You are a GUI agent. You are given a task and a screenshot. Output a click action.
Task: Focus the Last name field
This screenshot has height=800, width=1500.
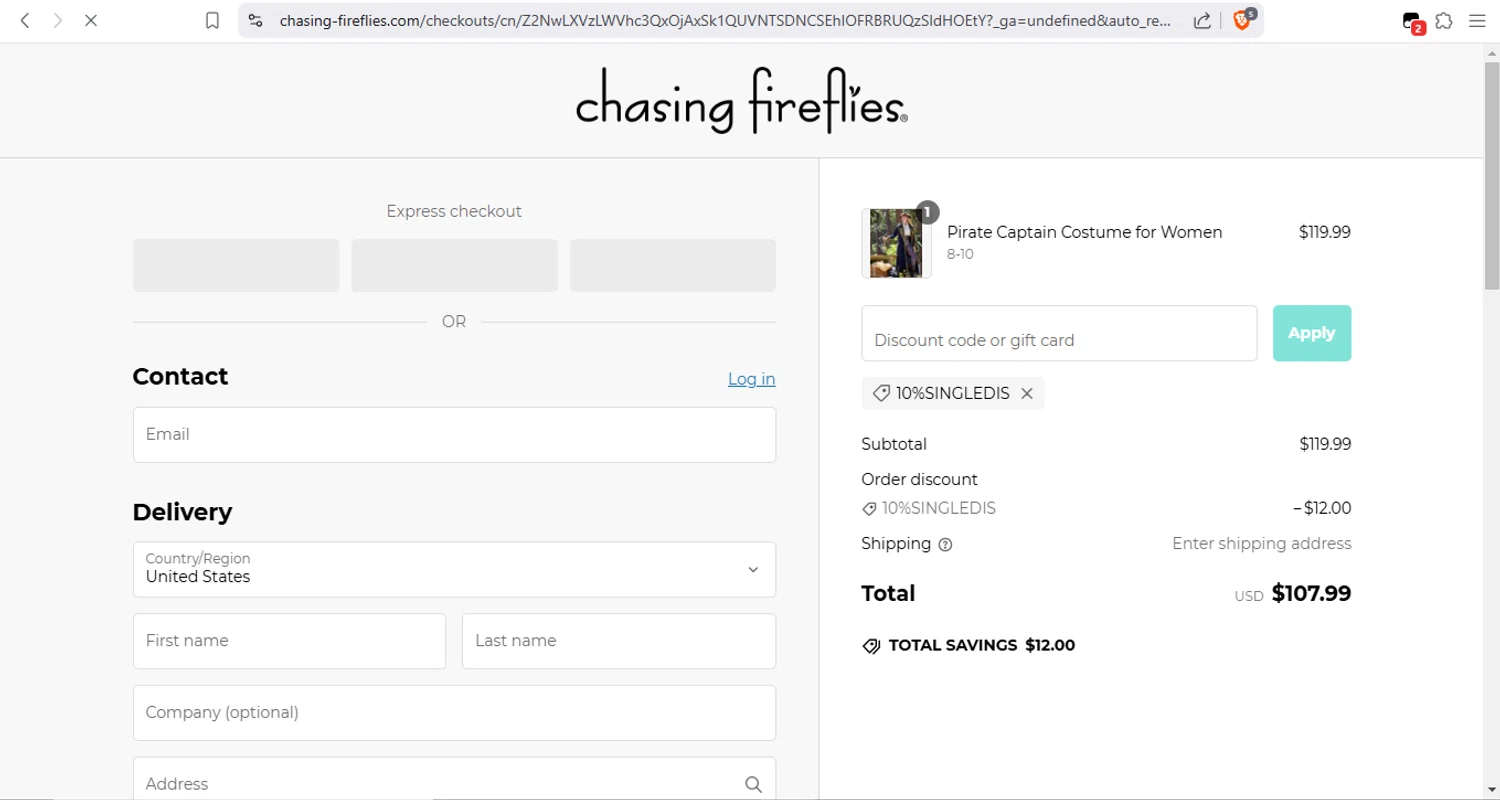coord(619,641)
